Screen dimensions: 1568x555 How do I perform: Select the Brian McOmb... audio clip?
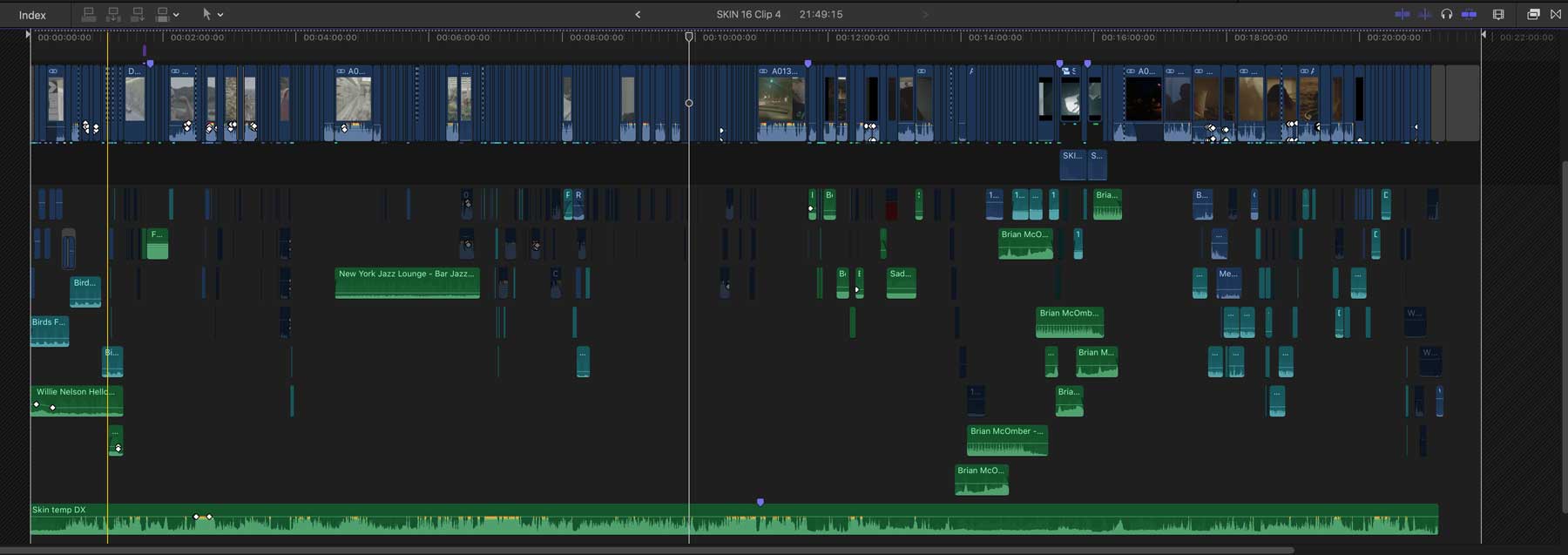click(x=1070, y=322)
